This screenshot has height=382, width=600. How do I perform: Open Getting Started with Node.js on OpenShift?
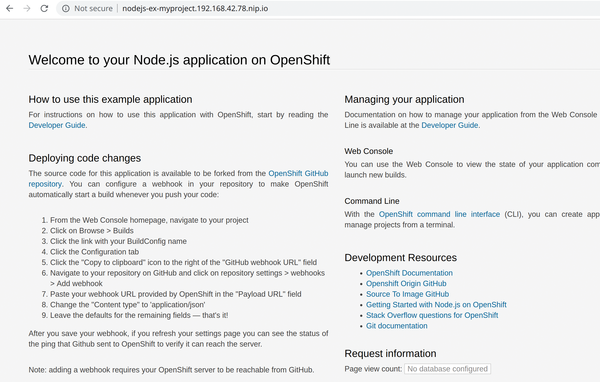coord(436,305)
